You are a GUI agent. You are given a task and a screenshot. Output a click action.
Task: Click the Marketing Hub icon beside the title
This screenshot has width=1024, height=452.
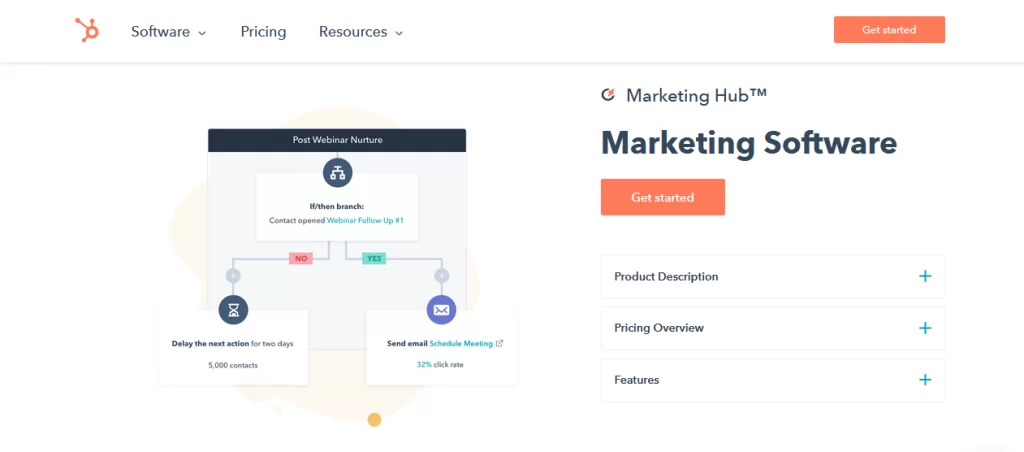[608, 95]
